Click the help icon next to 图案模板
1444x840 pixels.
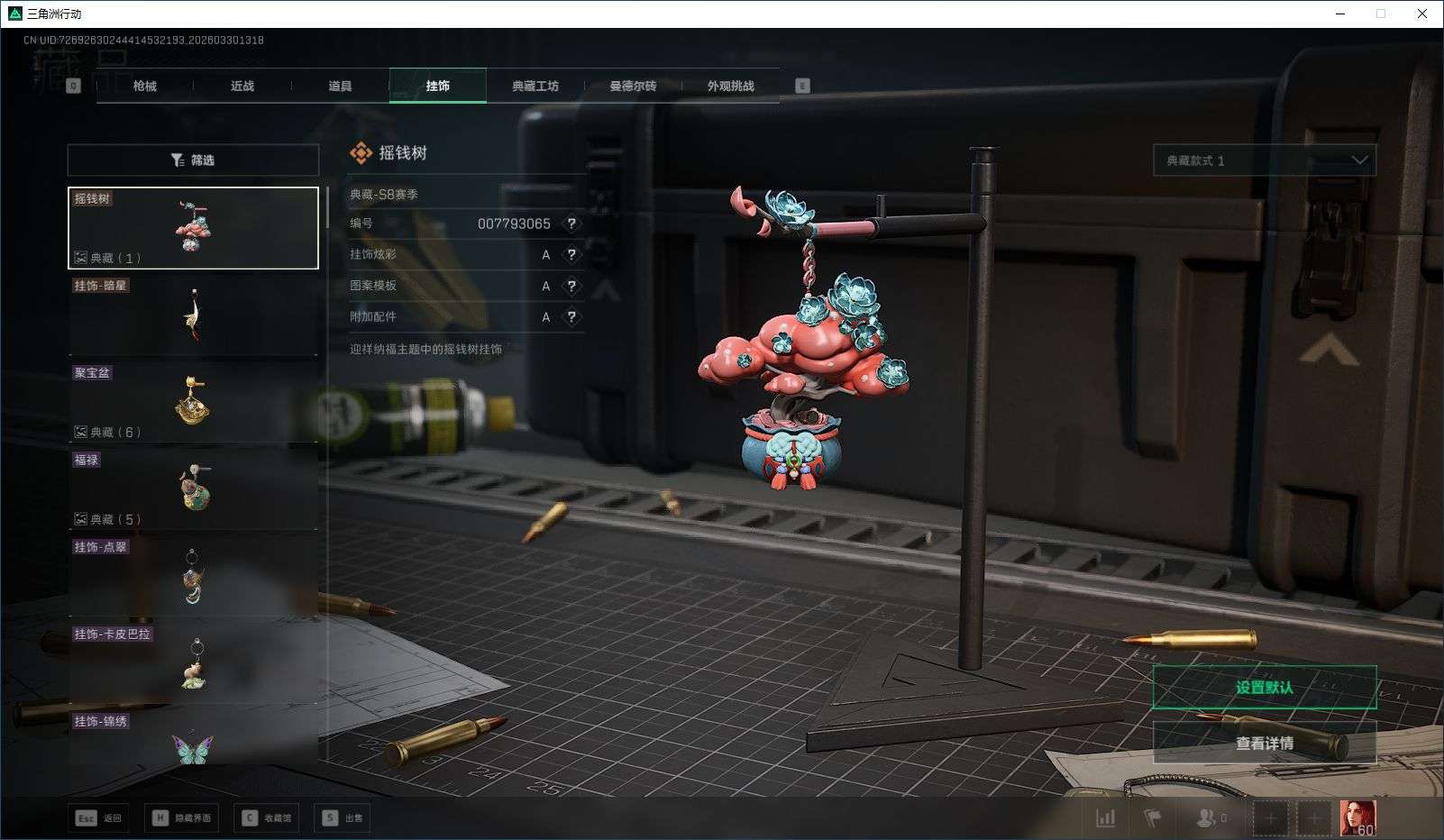tap(571, 286)
